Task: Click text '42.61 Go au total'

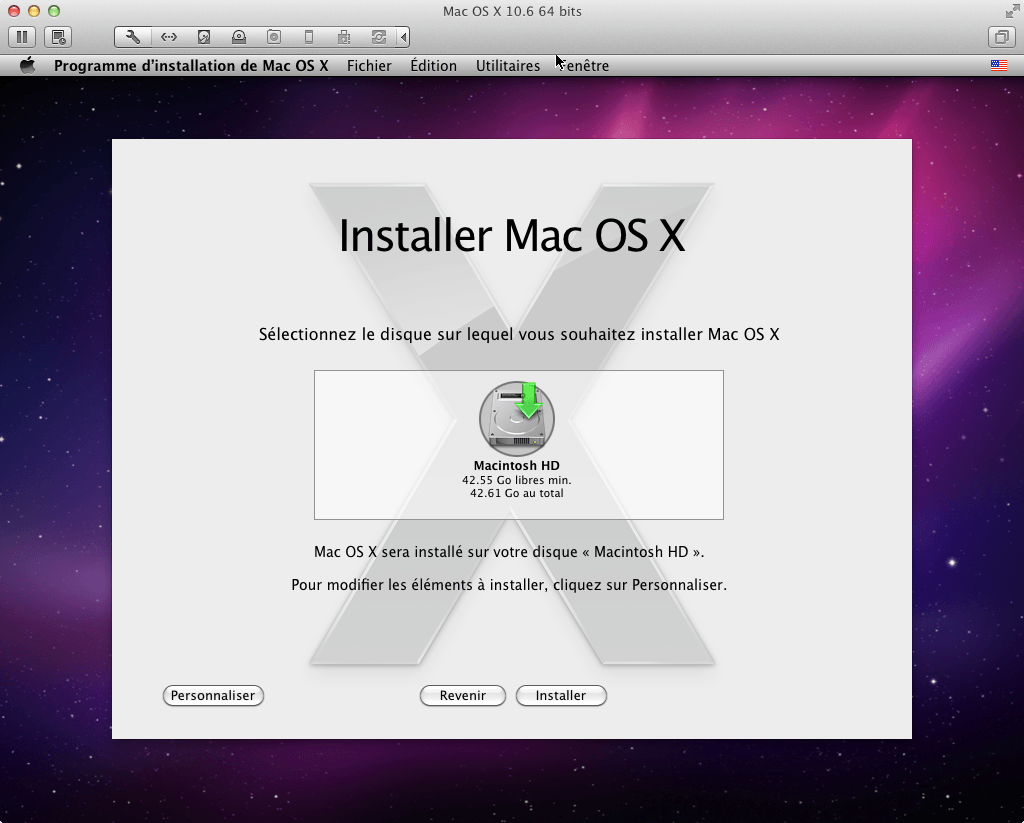Action: [x=517, y=493]
